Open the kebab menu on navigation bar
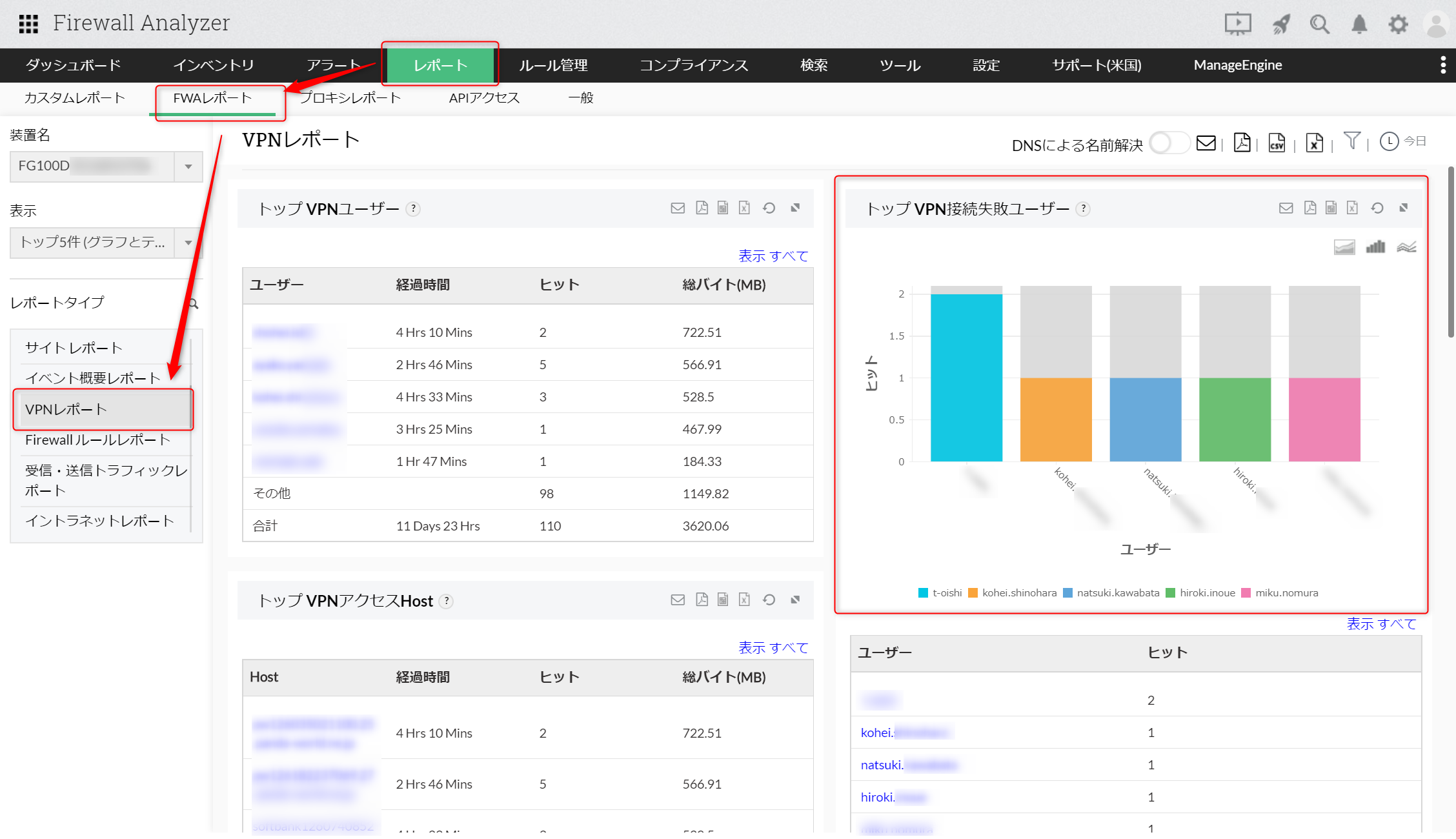 pos(1443,65)
